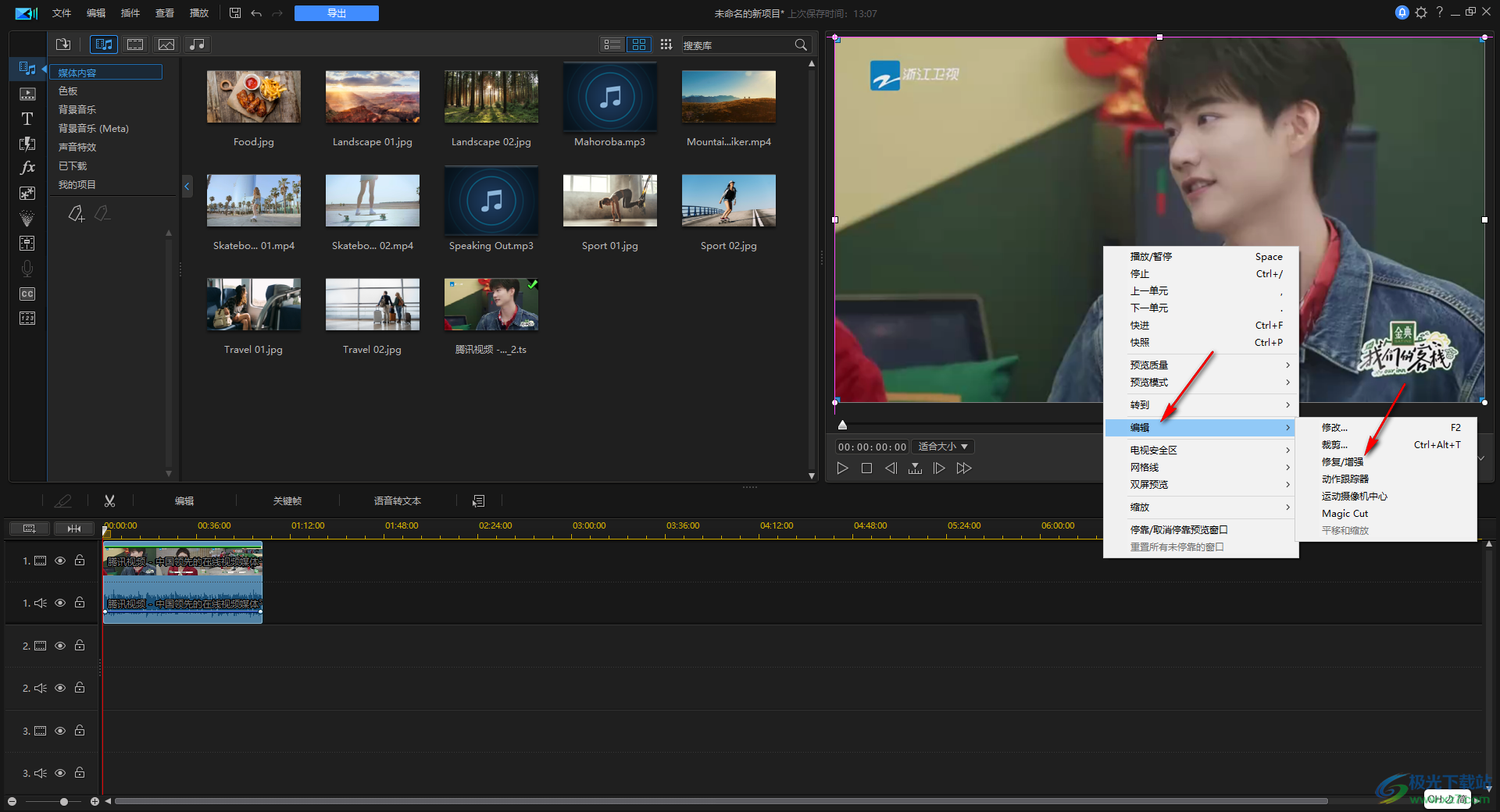This screenshot has width=1500, height=812.
Task: Toggle audio track 1 enabled eye
Action: click(60, 603)
